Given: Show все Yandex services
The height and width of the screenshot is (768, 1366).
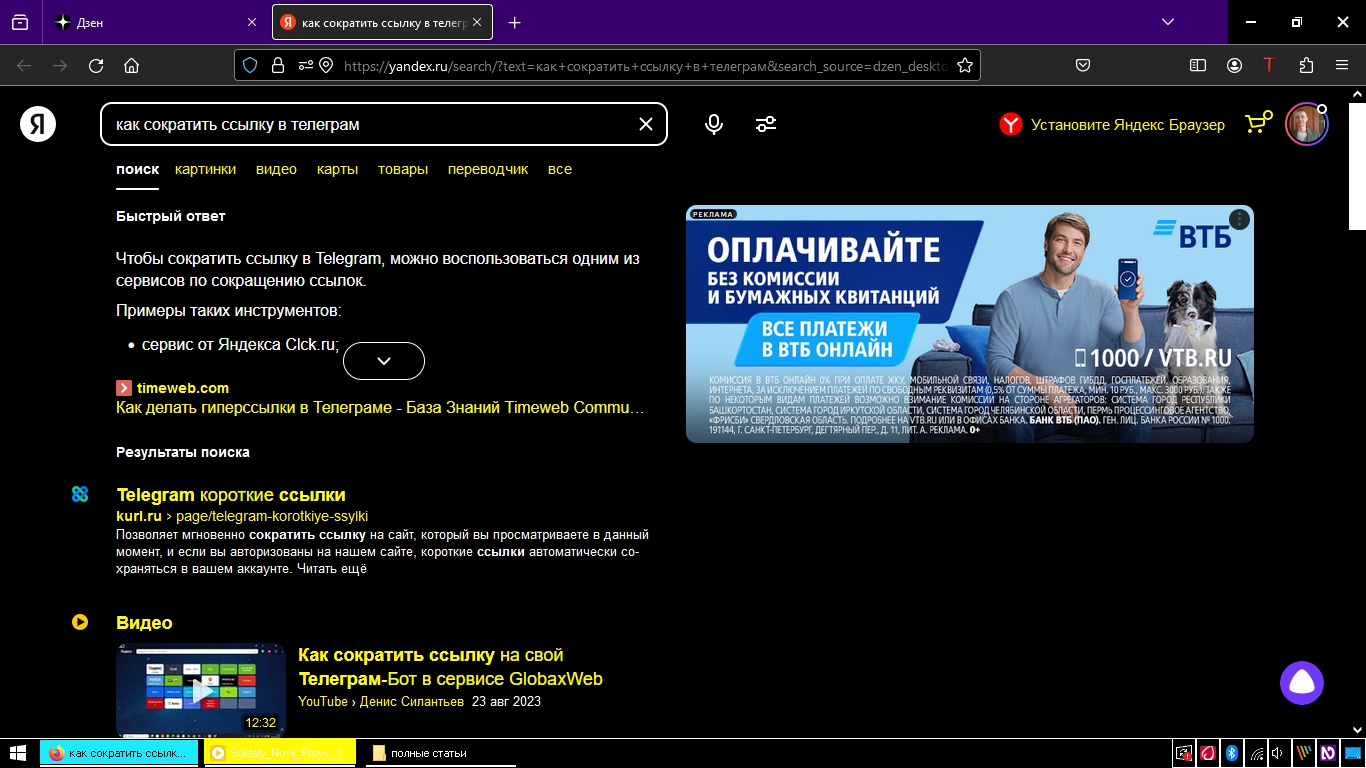Looking at the screenshot, I should (560, 169).
